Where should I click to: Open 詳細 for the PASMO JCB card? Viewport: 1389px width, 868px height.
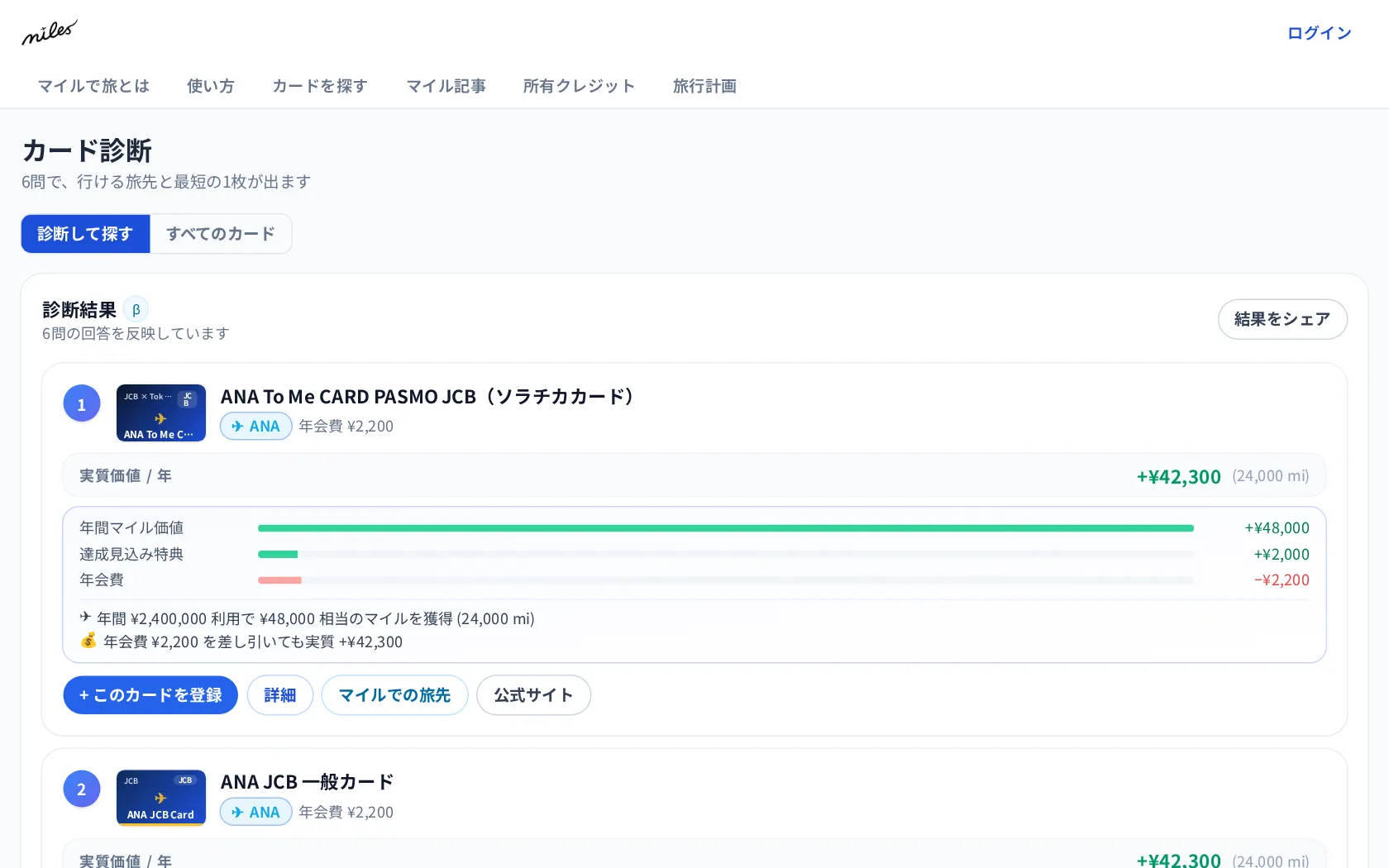[x=280, y=695]
